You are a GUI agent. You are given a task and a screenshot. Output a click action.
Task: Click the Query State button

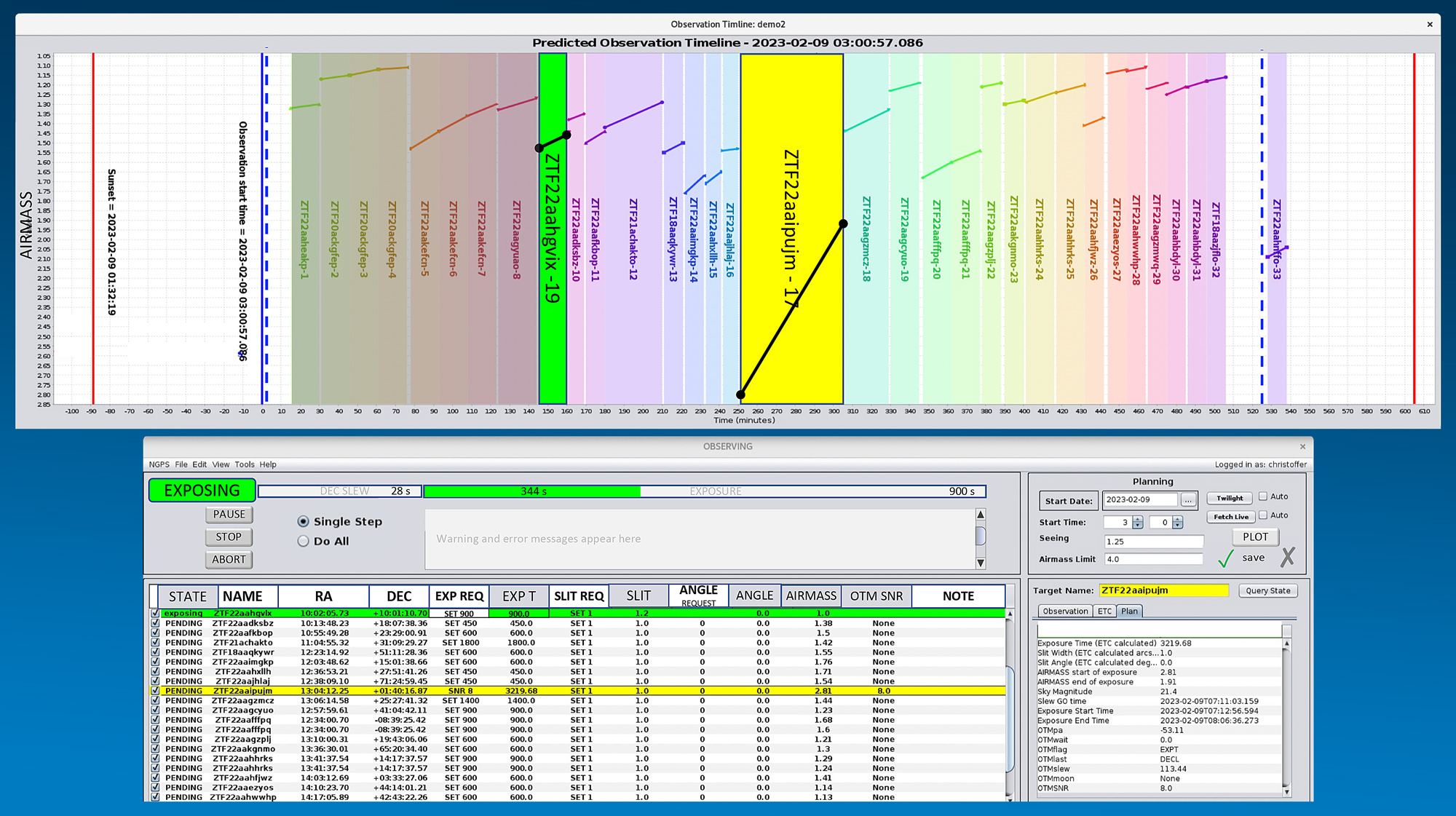(x=1267, y=590)
